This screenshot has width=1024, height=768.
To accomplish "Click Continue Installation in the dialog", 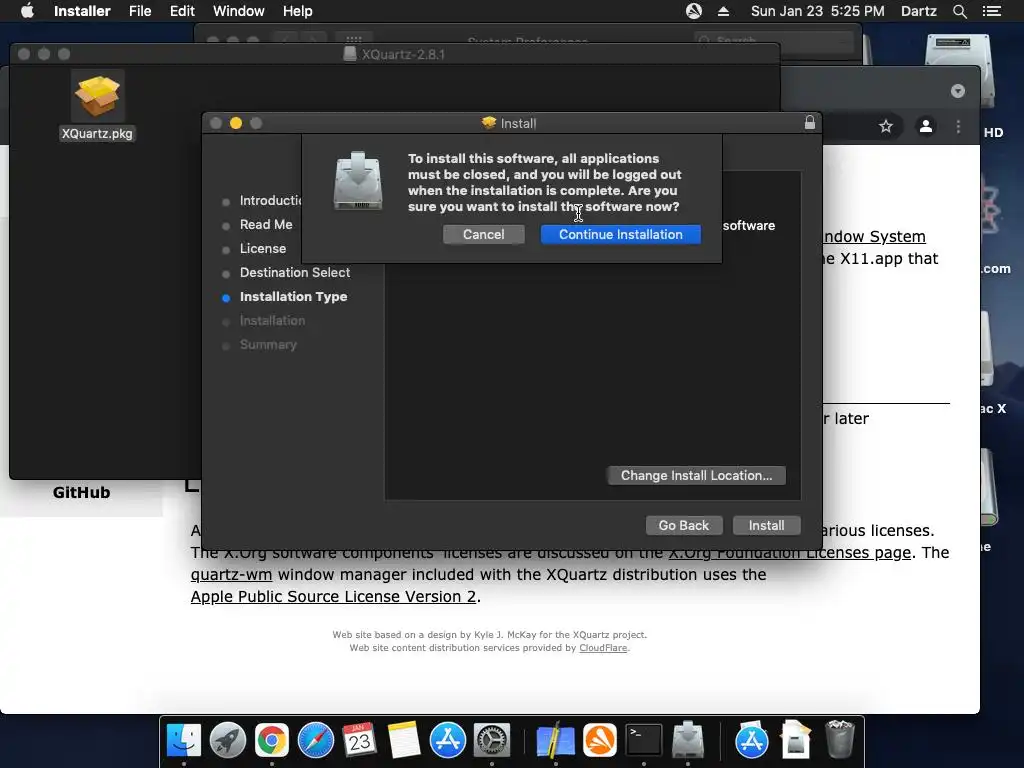I will 620,234.
